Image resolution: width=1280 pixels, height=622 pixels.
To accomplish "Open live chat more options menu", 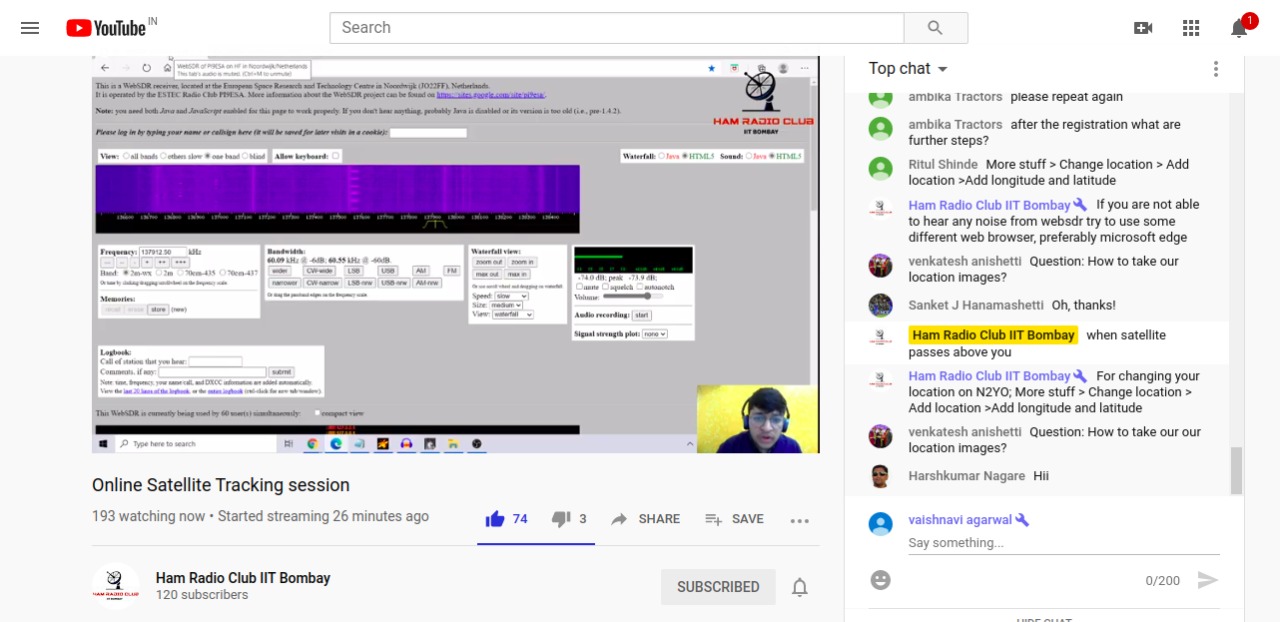I will [1216, 69].
